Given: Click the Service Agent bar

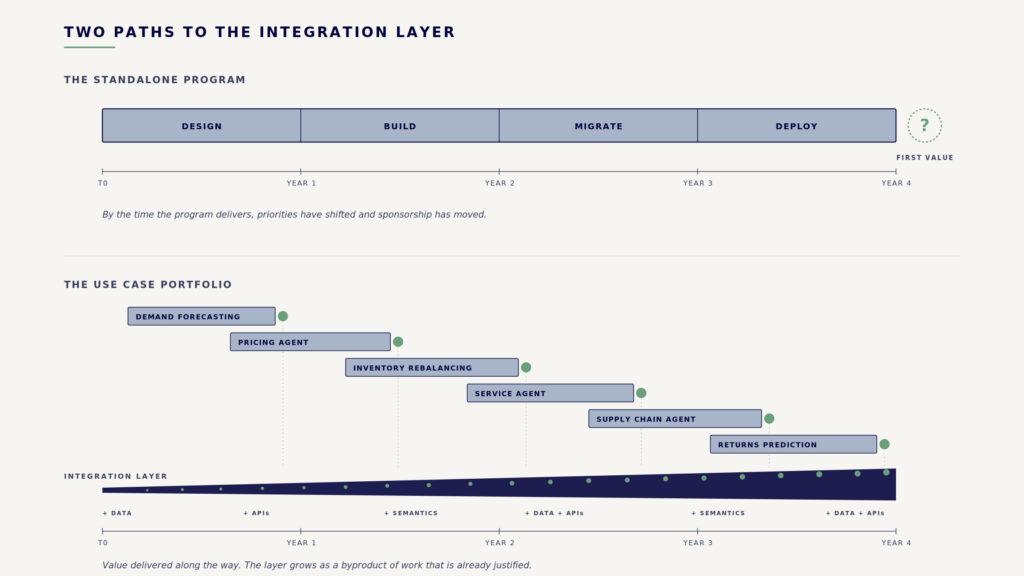Looking at the screenshot, I should coord(550,393).
